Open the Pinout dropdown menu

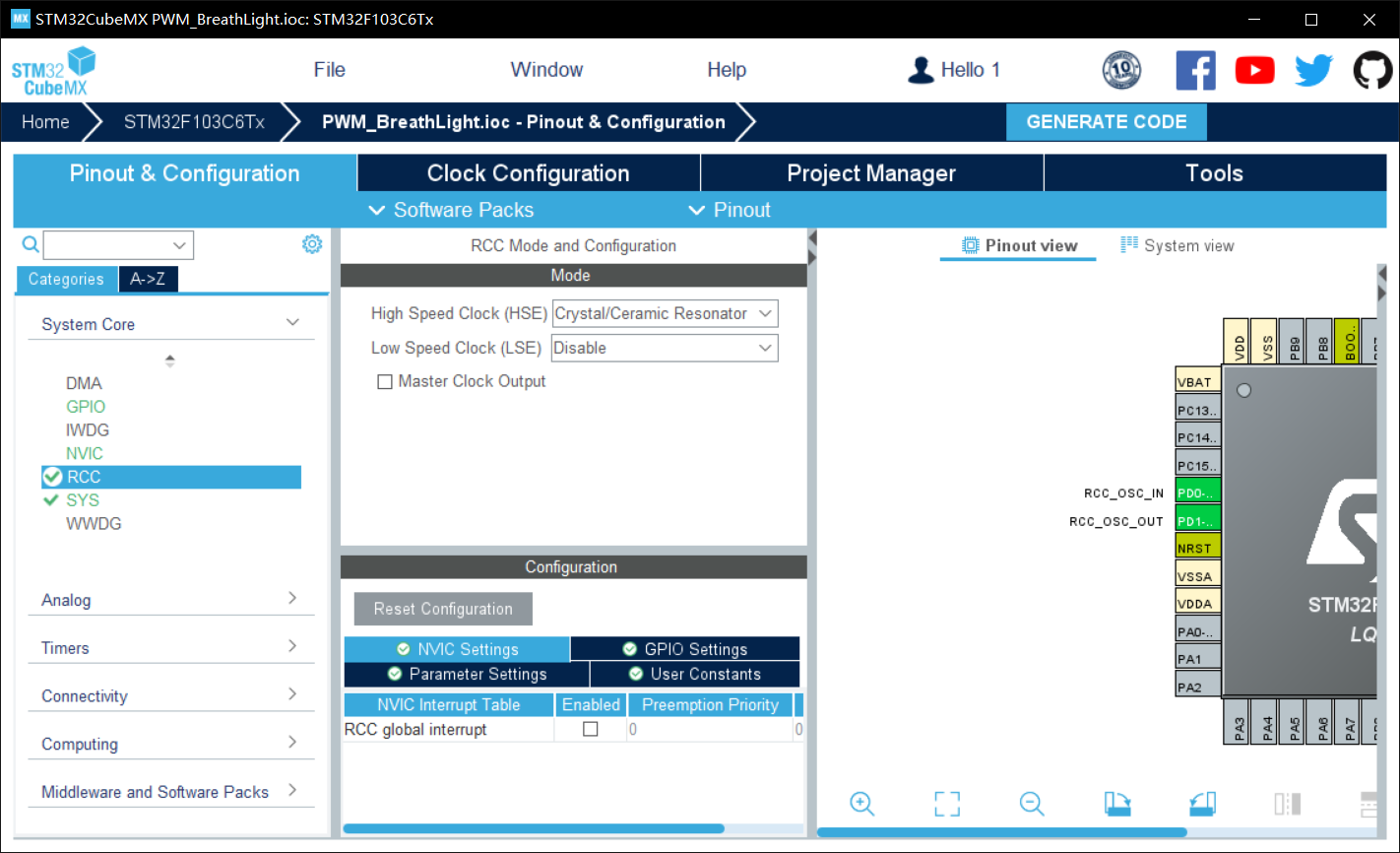(x=730, y=210)
